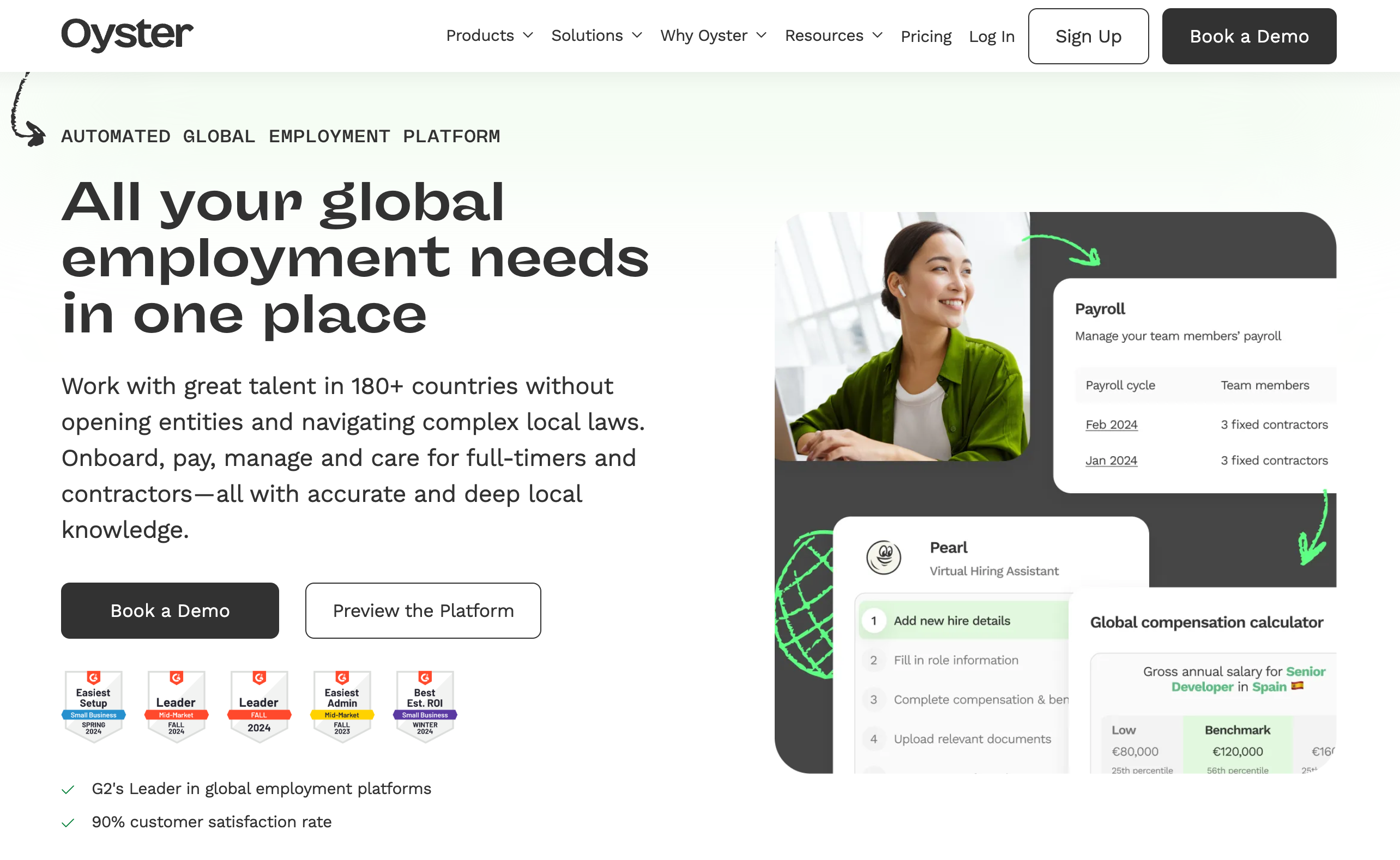The width and height of the screenshot is (1400, 860).
Task: Expand the Solutions dropdown menu
Action: tap(596, 36)
